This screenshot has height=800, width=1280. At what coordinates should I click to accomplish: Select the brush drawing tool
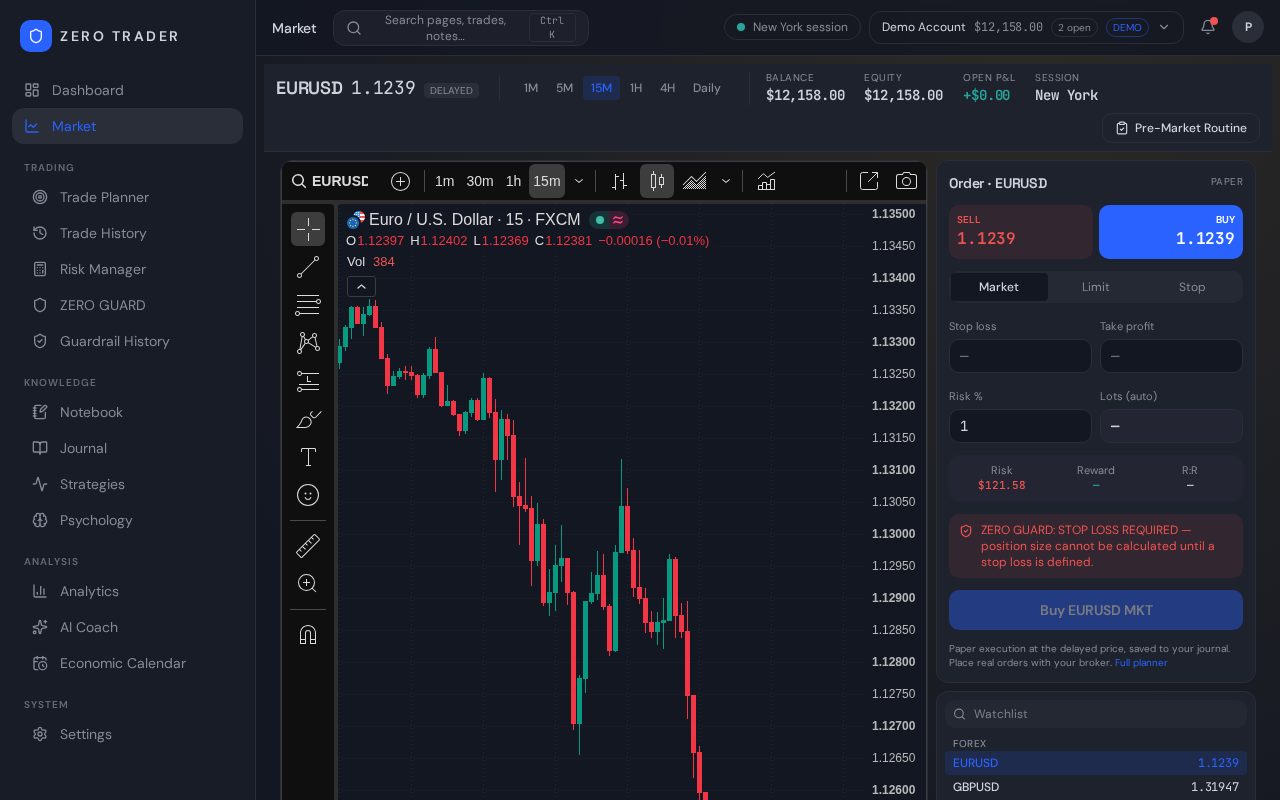click(308, 419)
